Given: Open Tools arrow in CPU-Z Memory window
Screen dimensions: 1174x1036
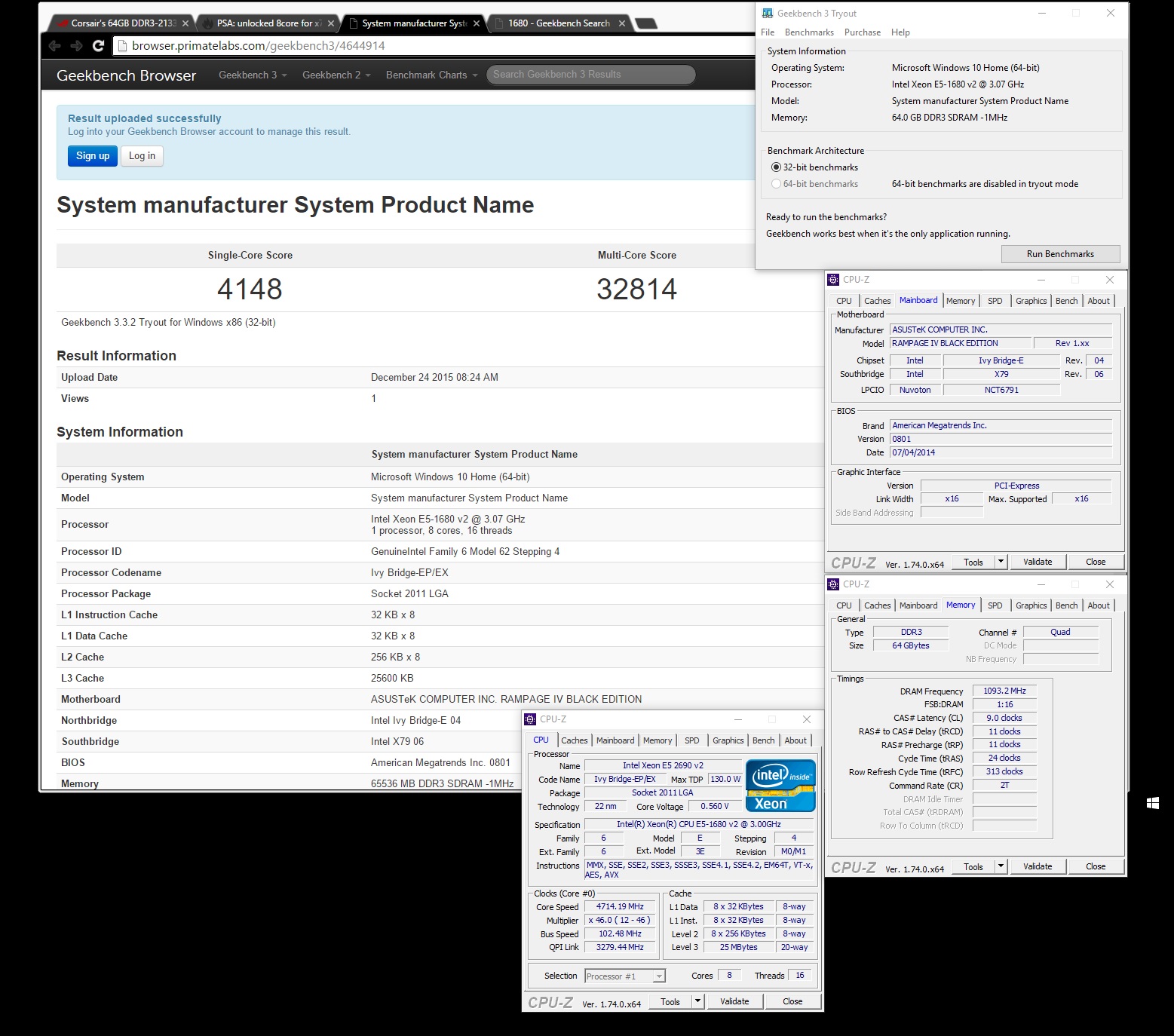Looking at the screenshot, I should [x=1001, y=866].
